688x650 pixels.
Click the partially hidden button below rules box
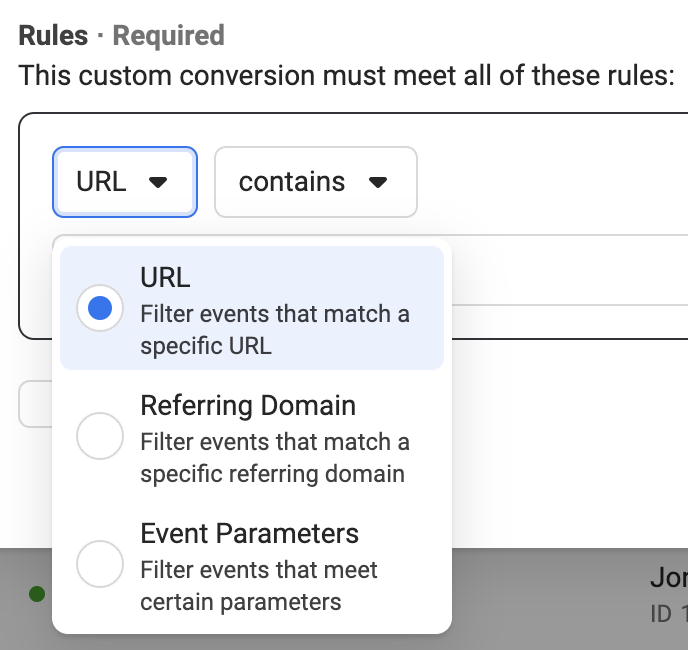coord(36,404)
